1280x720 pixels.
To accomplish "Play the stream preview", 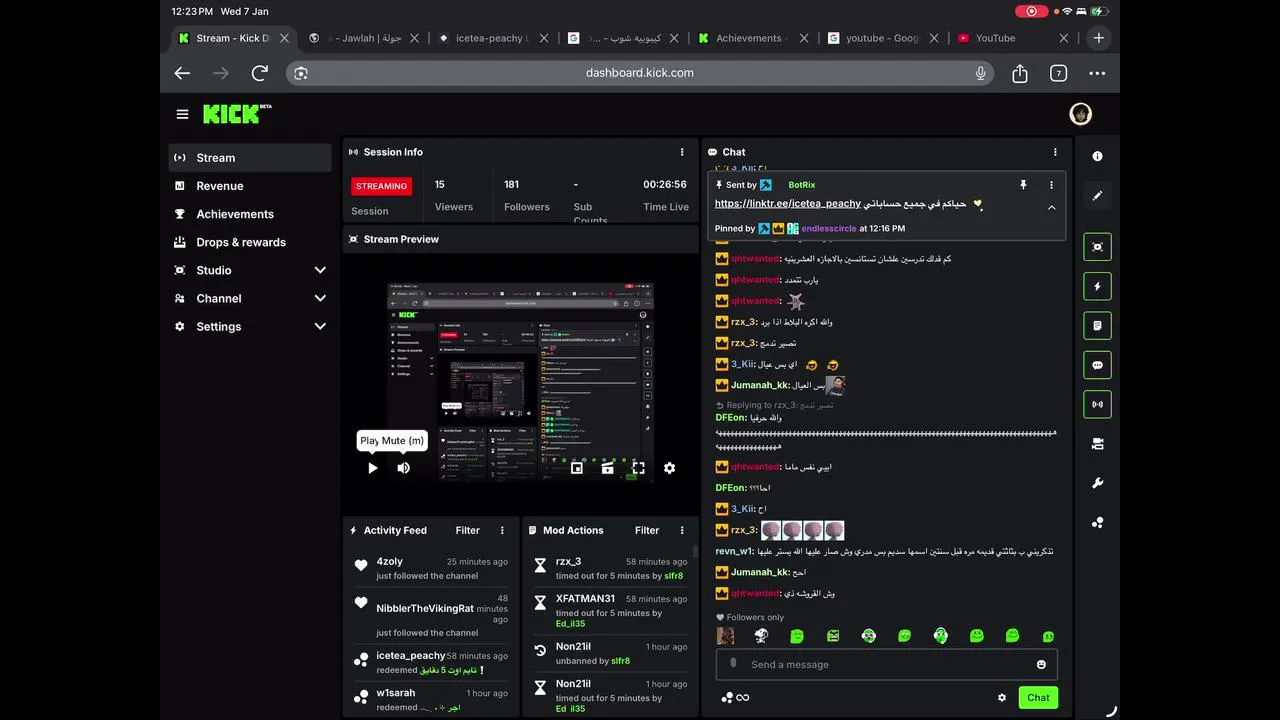I will tap(373, 468).
